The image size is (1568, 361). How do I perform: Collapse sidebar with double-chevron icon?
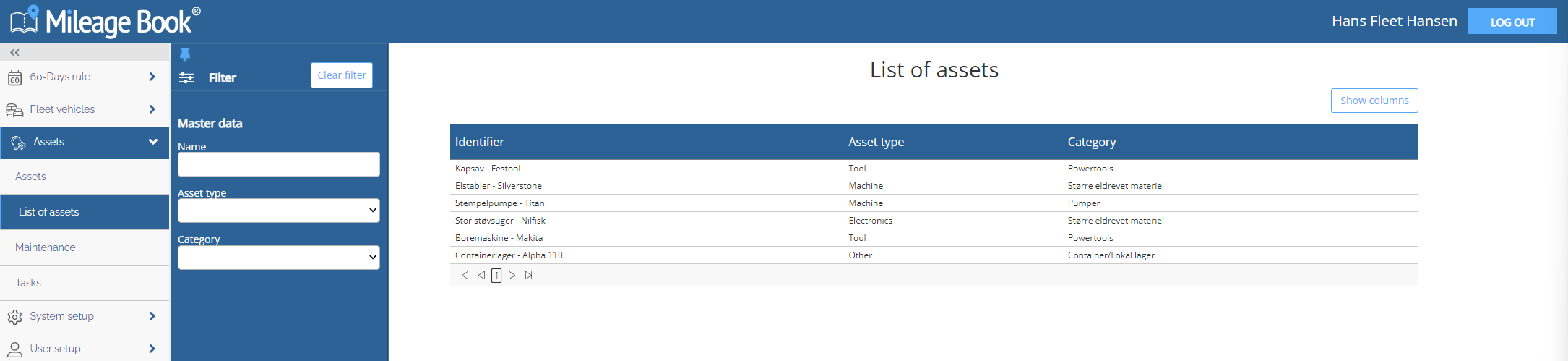(x=14, y=52)
